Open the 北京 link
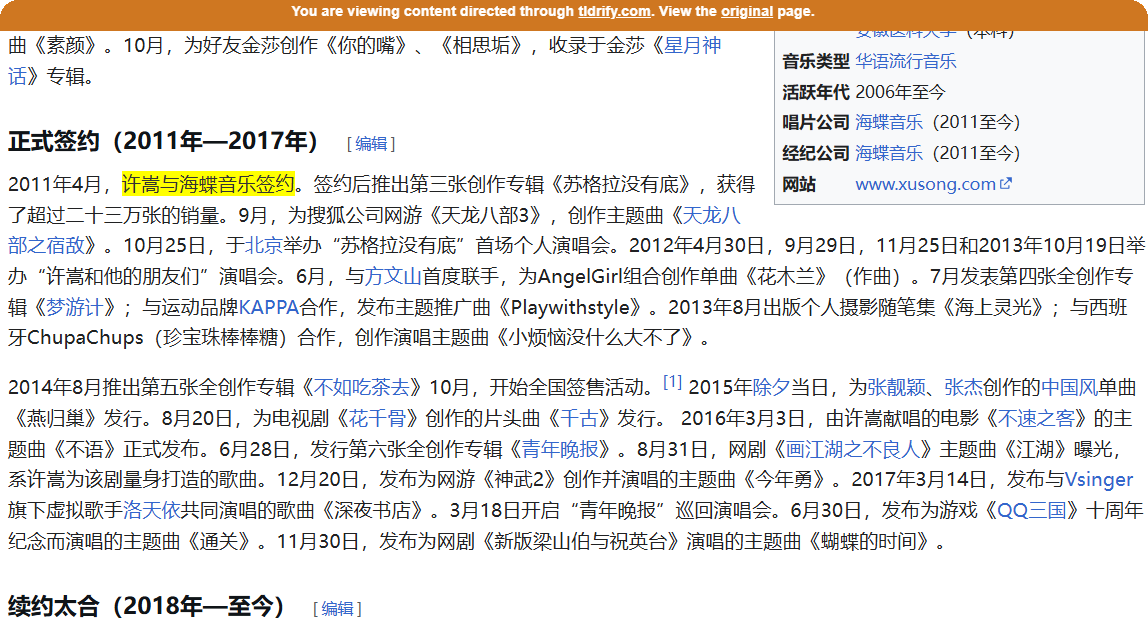1148x631 pixels. tap(264, 245)
